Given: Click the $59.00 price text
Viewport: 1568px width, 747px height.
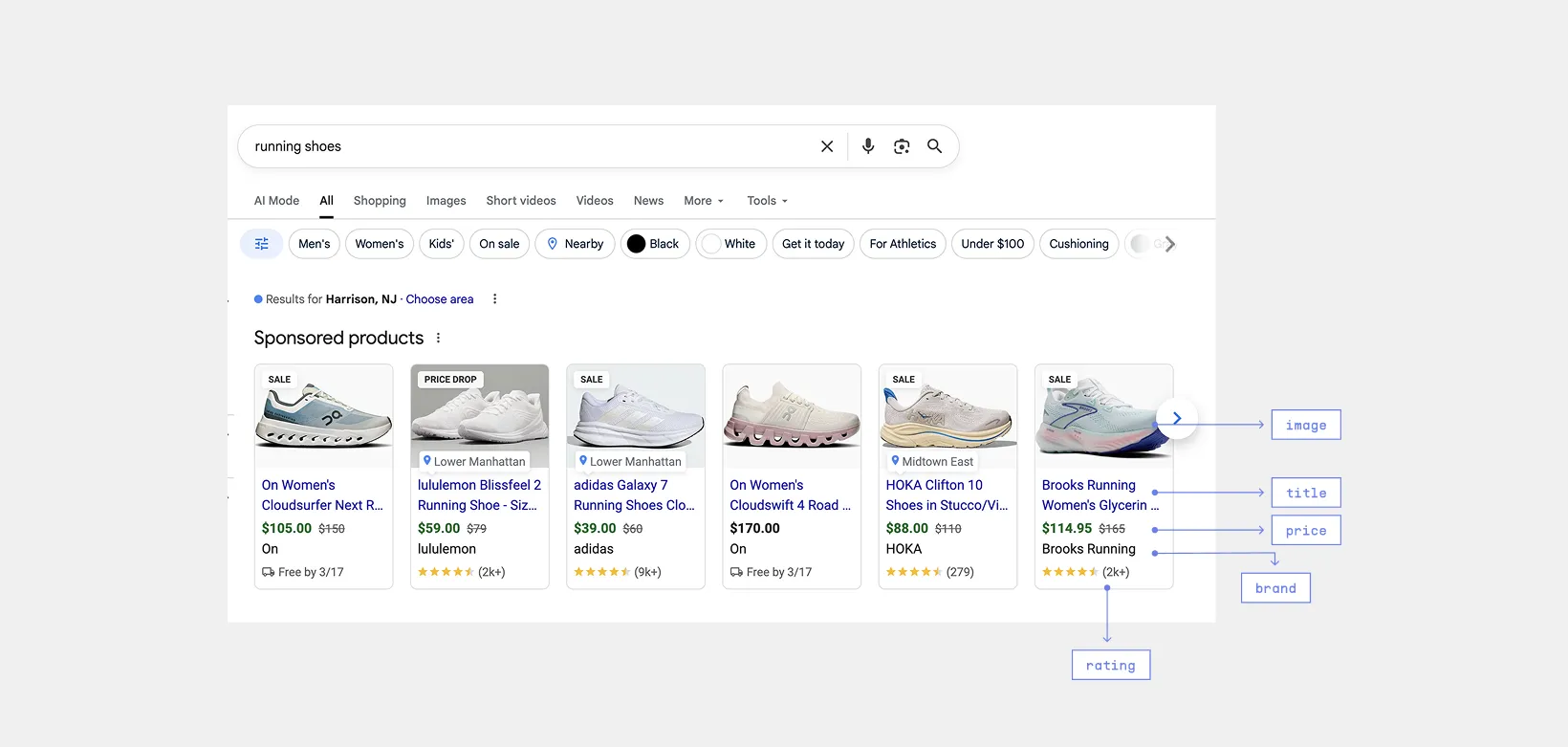Looking at the screenshot, I should (x=439, y=528).
